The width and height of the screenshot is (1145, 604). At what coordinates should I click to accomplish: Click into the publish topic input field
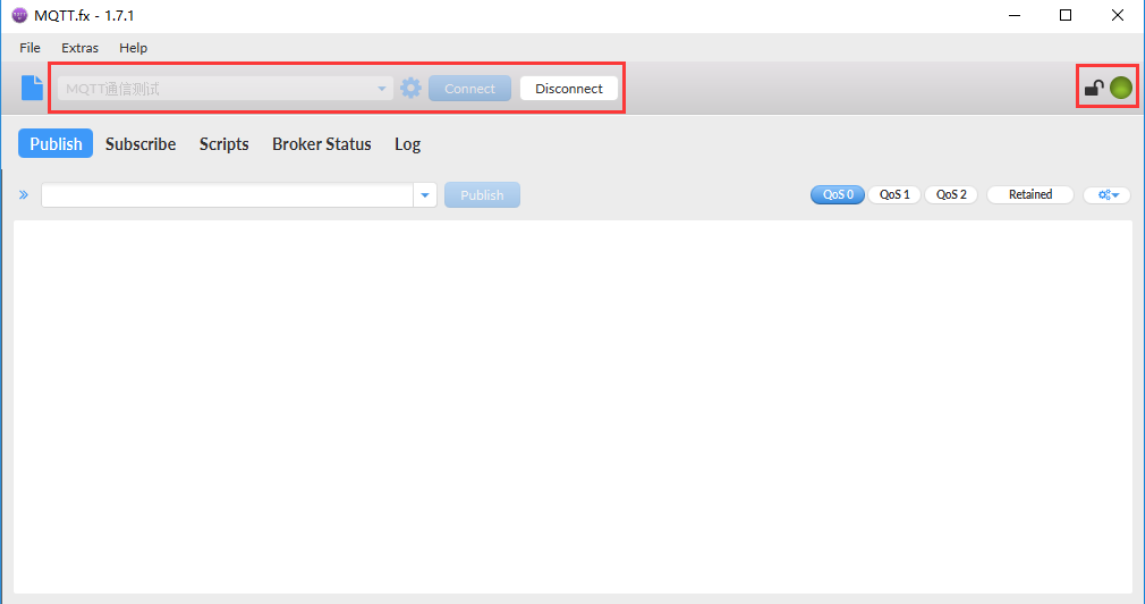pos(227,195)
